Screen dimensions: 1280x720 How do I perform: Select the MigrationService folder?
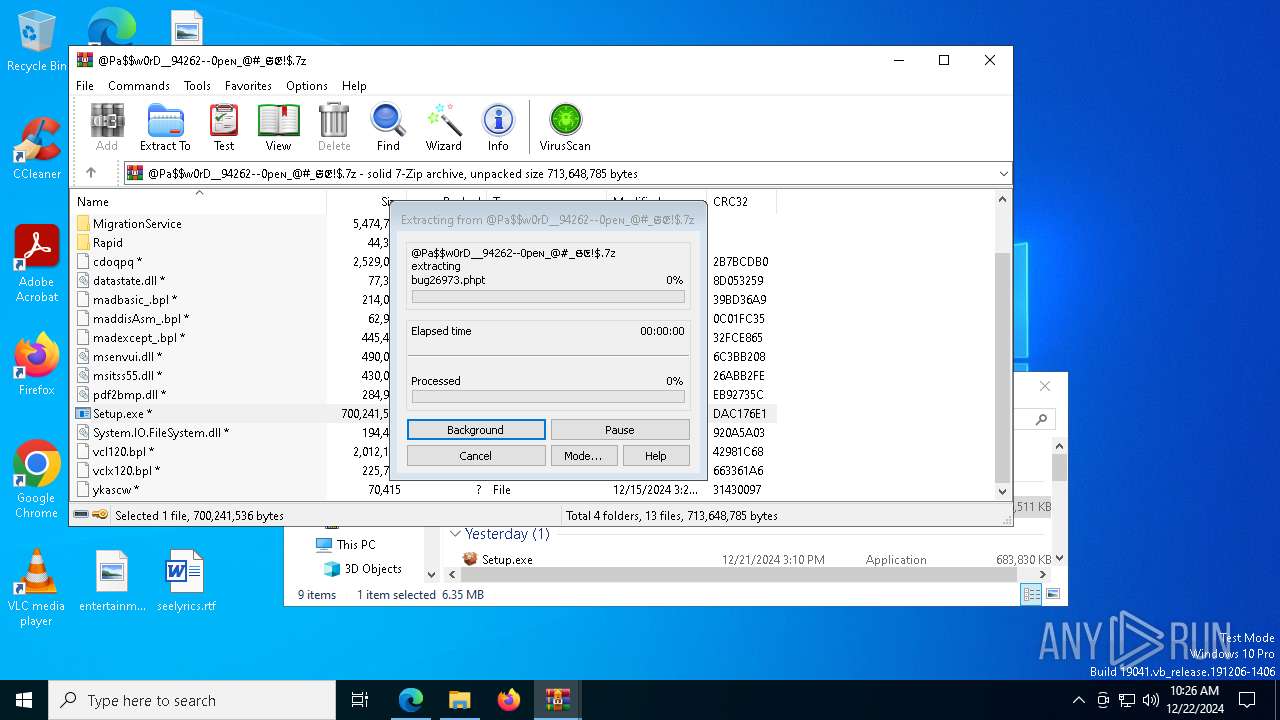(x=137, y=224)
